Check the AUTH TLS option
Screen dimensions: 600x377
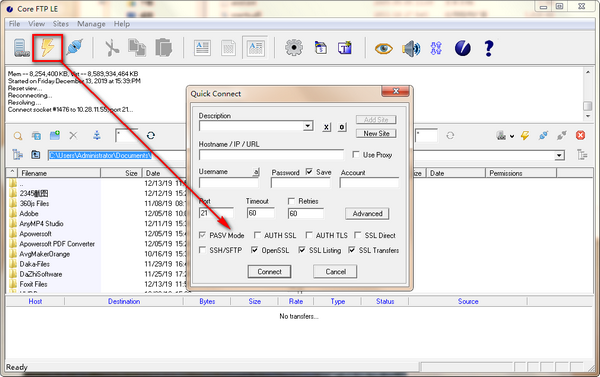pos(309,235)
